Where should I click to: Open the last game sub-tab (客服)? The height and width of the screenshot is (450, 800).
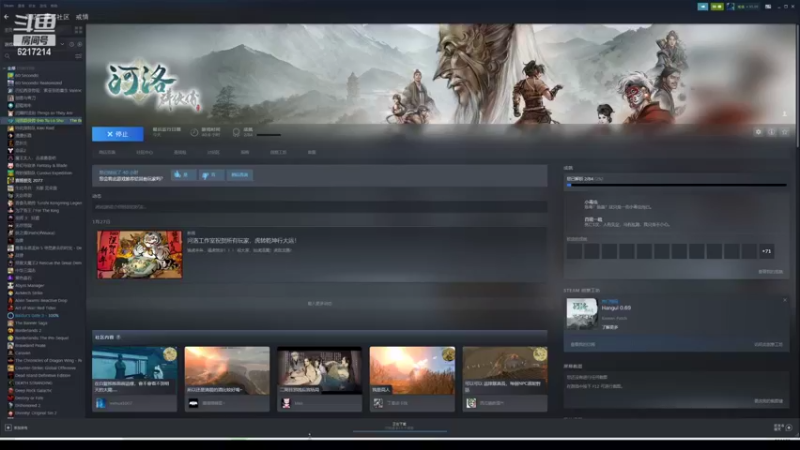pyautogui.click(x=312, y=153)
